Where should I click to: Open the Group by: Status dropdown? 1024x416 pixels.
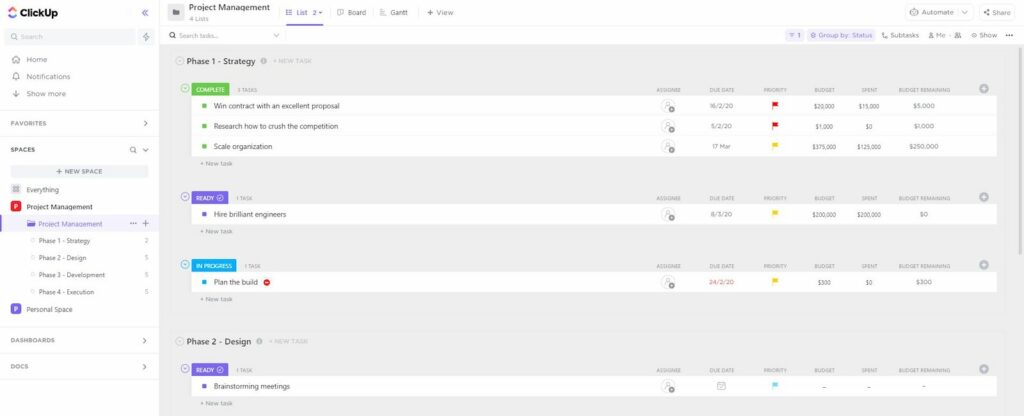pos(841,35)
